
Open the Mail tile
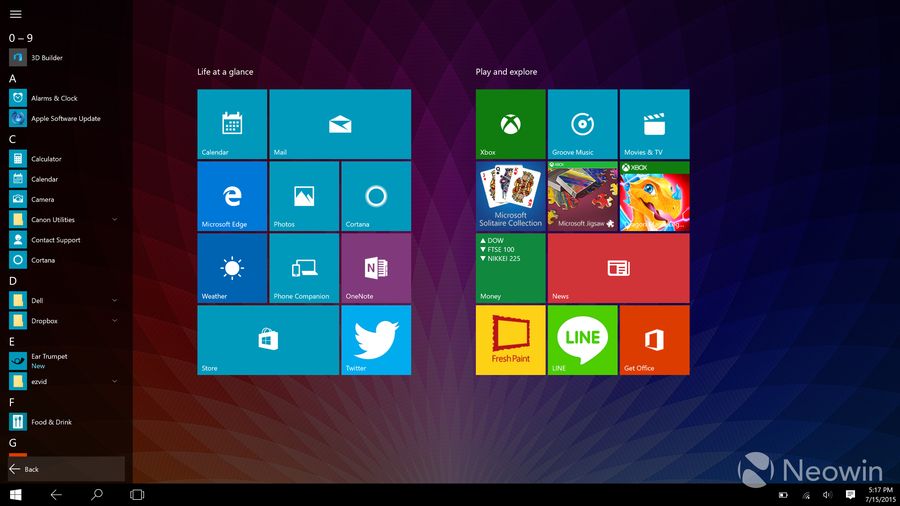tap(340, 124)
